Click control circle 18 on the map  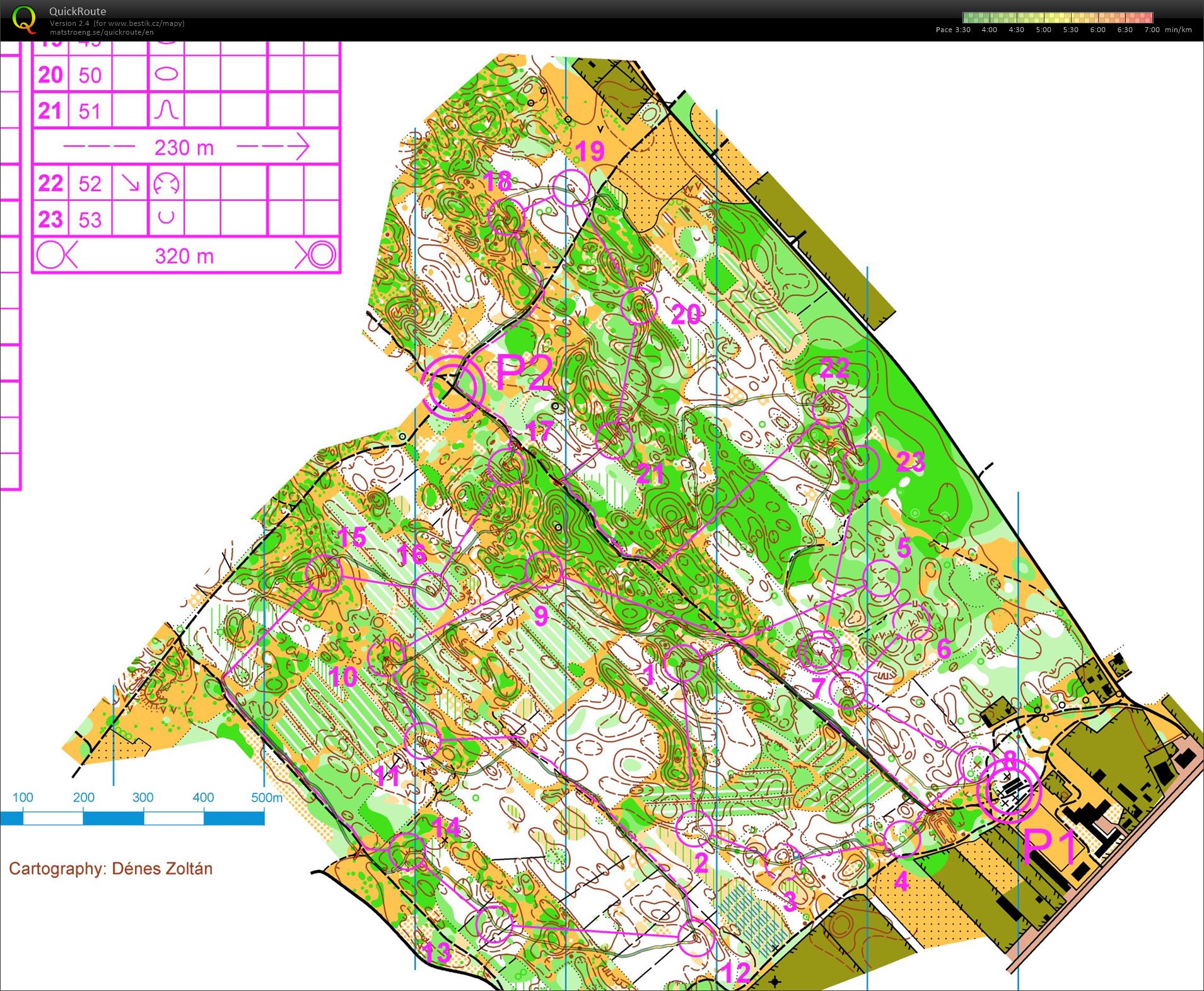click(x=506, y=217)
